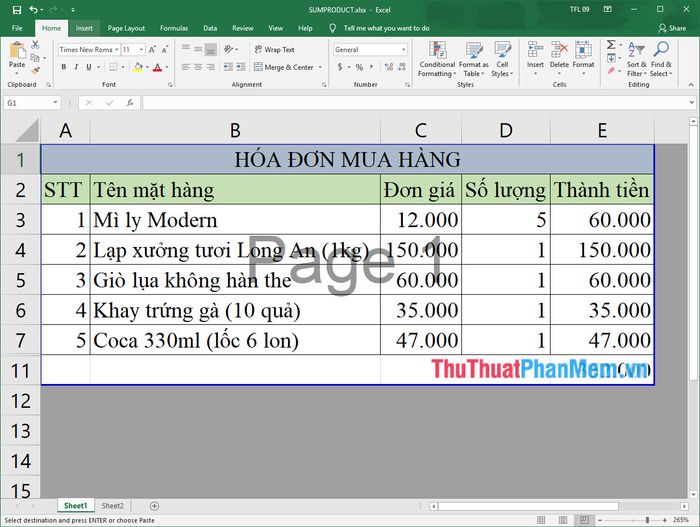Click Tell me what you want to do
700x527 pixels.
[386, 28]
